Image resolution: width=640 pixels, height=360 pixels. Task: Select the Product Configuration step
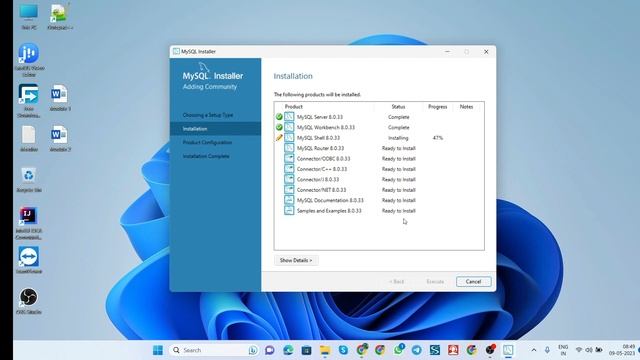click(x=207, y=142)
